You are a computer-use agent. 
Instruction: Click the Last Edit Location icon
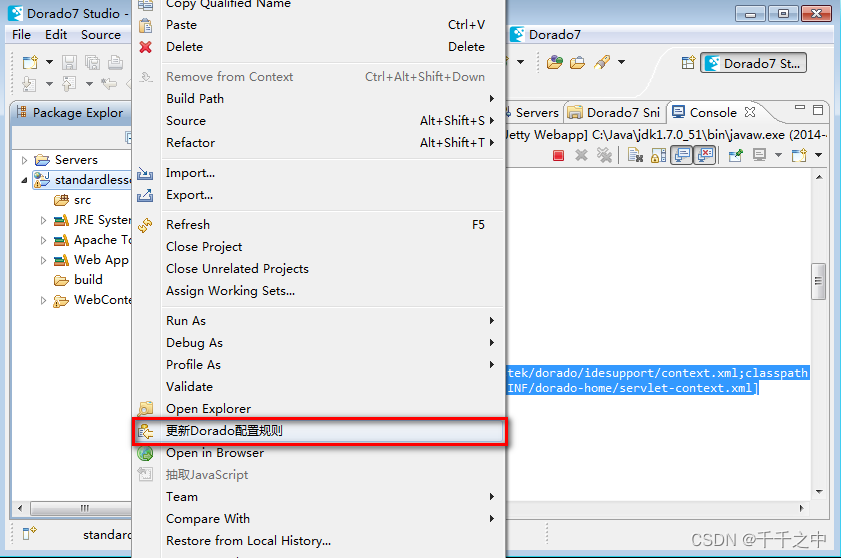(x=109, y=84)
